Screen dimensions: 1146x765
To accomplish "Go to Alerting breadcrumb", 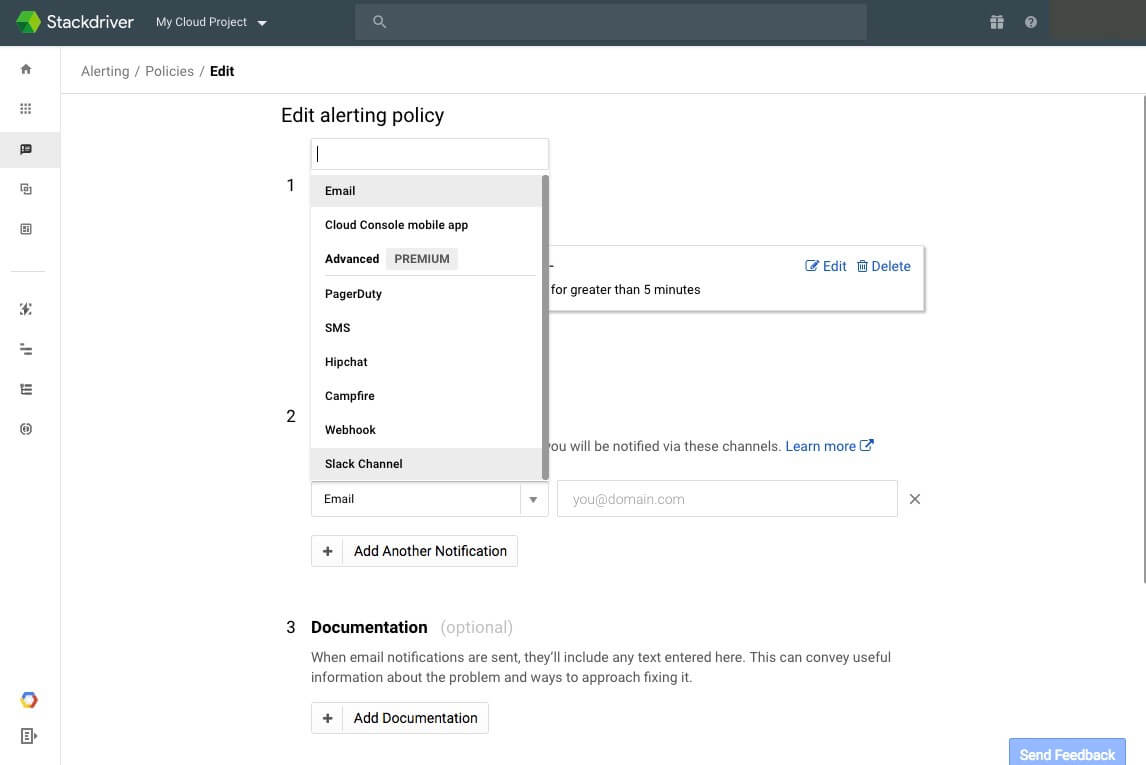I will (105, 71).
